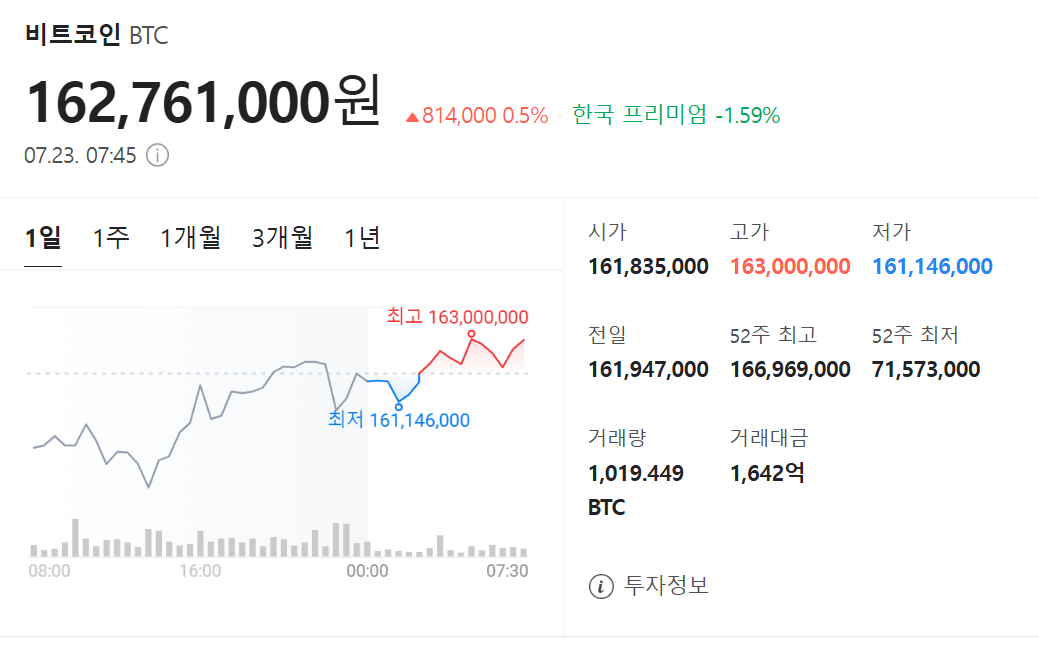Image resolution: width=1039 pixels, height=667 pixels.
Task: Click the 저가 value 161,146,000
Action: [931, 266]
